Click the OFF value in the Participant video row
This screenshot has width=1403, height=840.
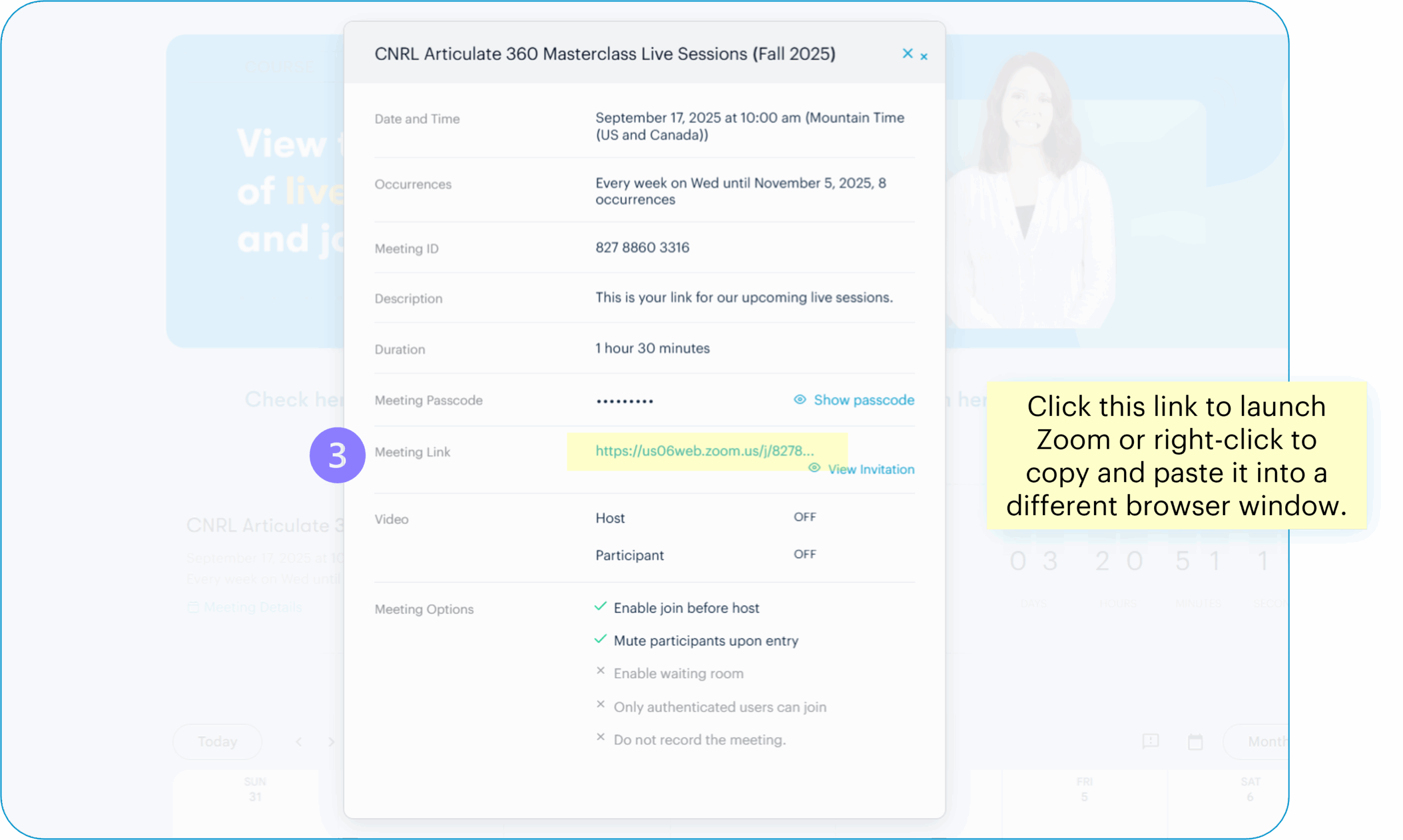(x=805, y=554)
